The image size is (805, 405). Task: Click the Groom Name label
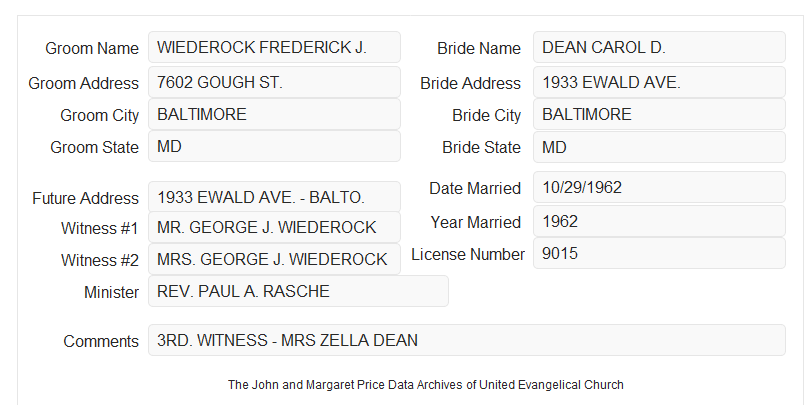click(92, 48)
